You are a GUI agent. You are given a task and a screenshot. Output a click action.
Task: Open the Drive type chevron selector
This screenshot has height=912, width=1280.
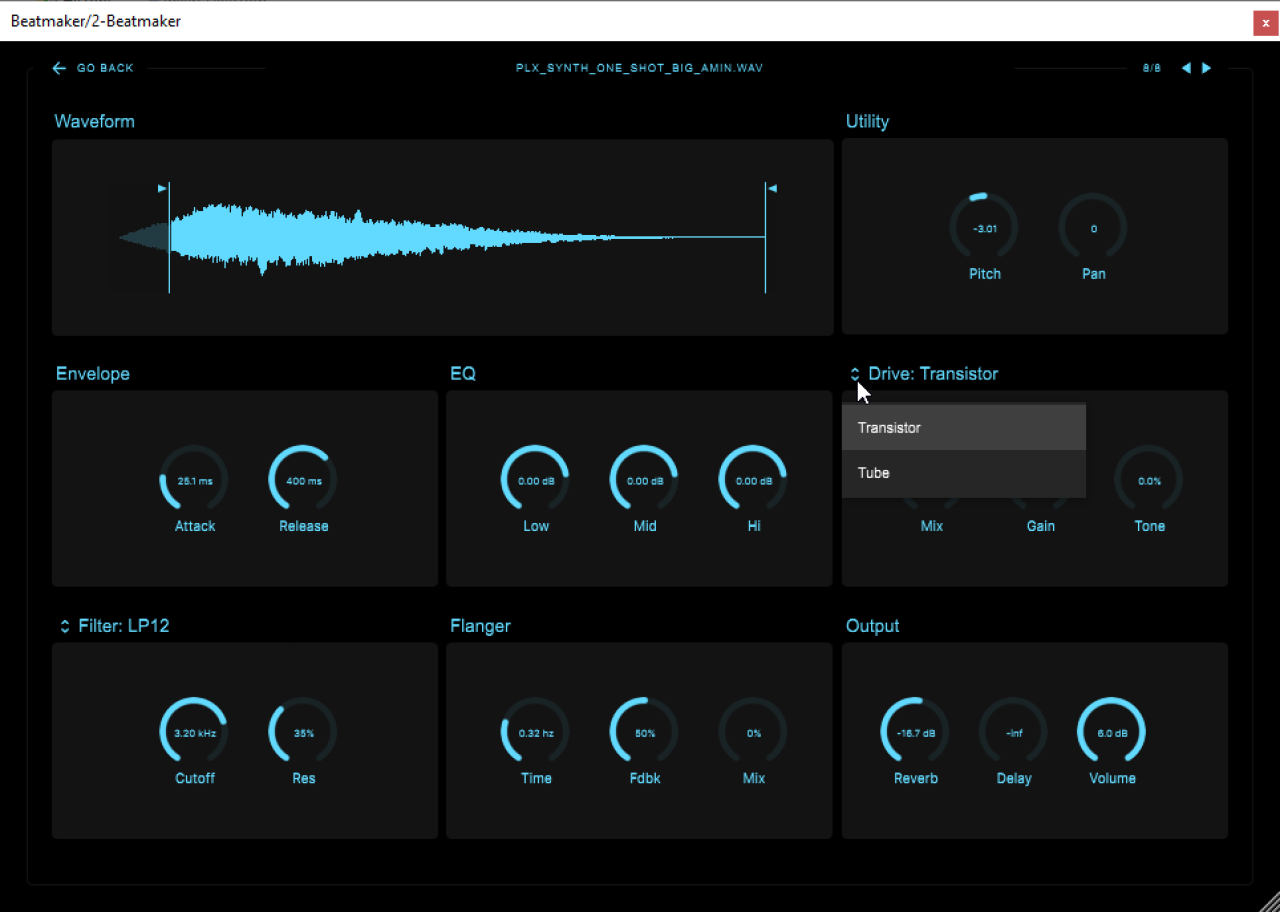[x=855, y=374]
